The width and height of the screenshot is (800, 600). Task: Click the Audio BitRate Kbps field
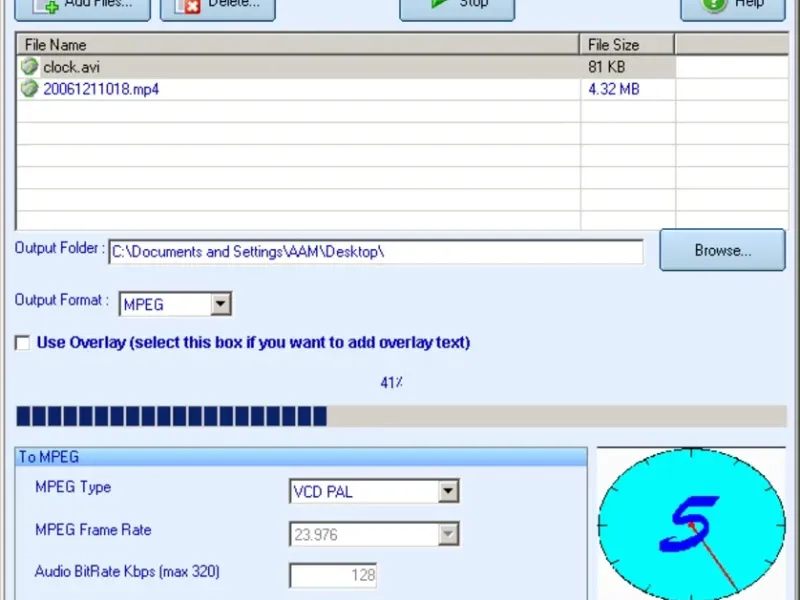333,576
